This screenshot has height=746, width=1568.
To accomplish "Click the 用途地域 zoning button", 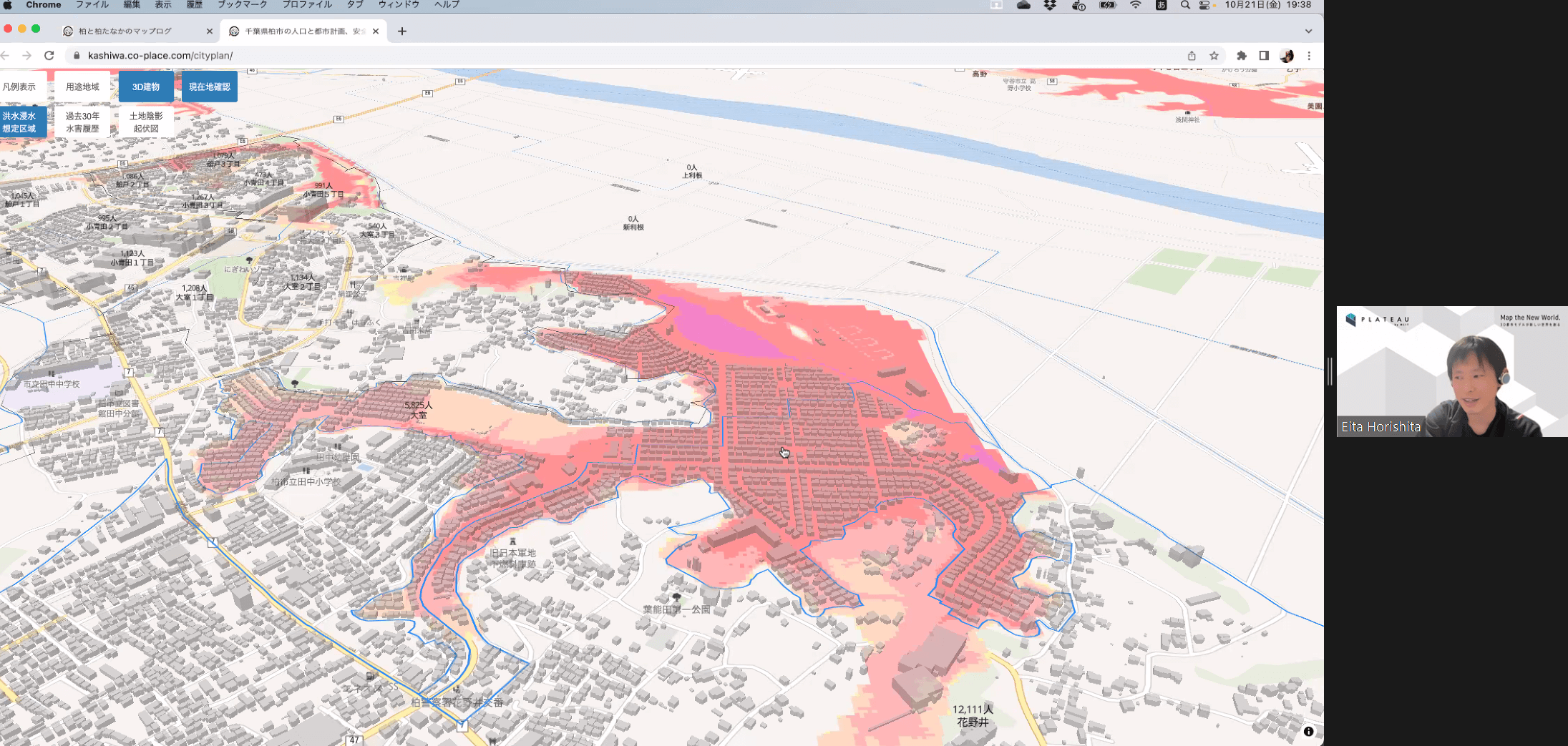I will (83, 87).
